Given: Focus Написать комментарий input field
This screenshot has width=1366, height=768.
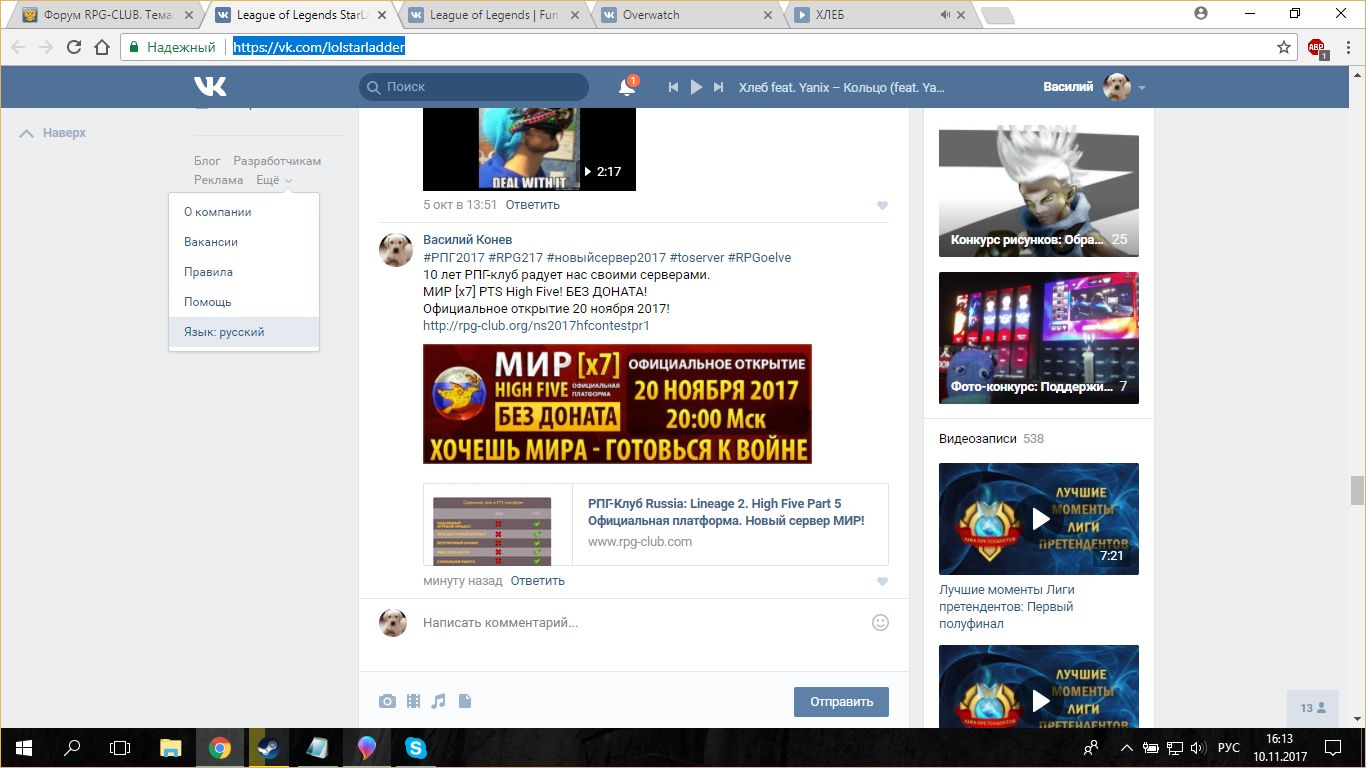Looking at the screenshot, I should point(640,622).
